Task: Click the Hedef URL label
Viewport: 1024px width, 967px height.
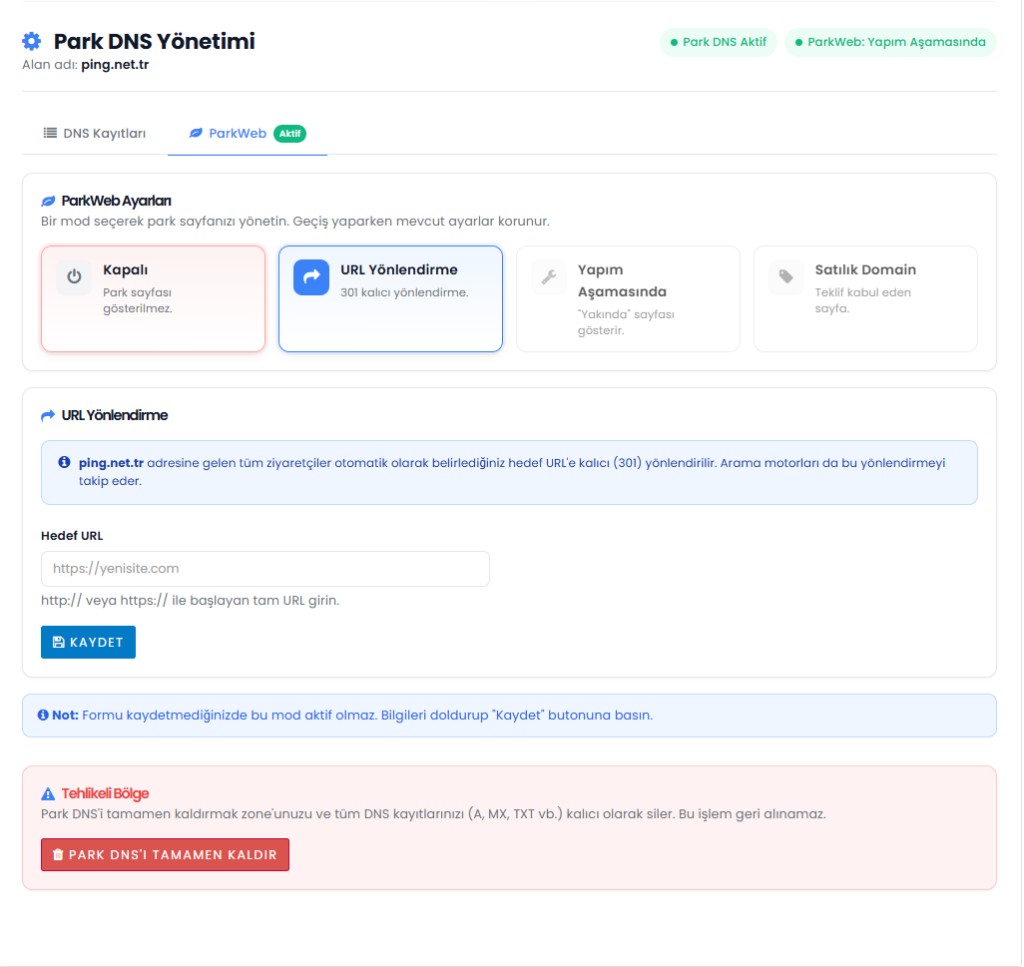Action: pyautogui.click(x=72, y=535)
